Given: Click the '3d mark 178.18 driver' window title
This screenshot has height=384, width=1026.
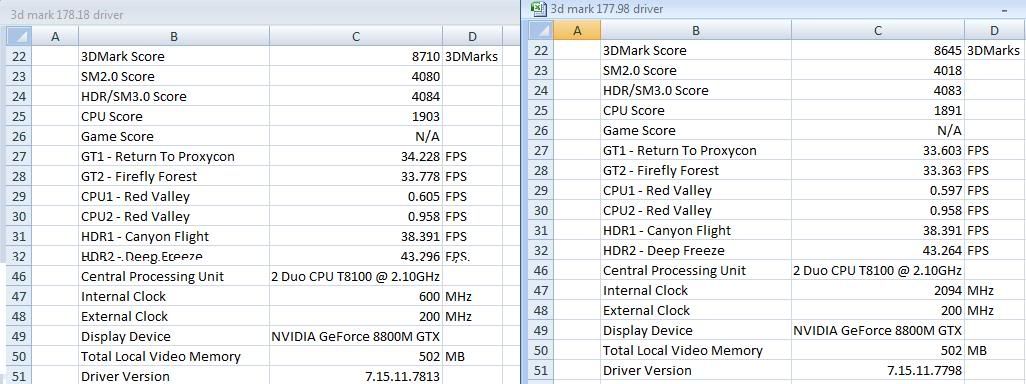Looking at the screenshot, I should [x=66, y=14].
